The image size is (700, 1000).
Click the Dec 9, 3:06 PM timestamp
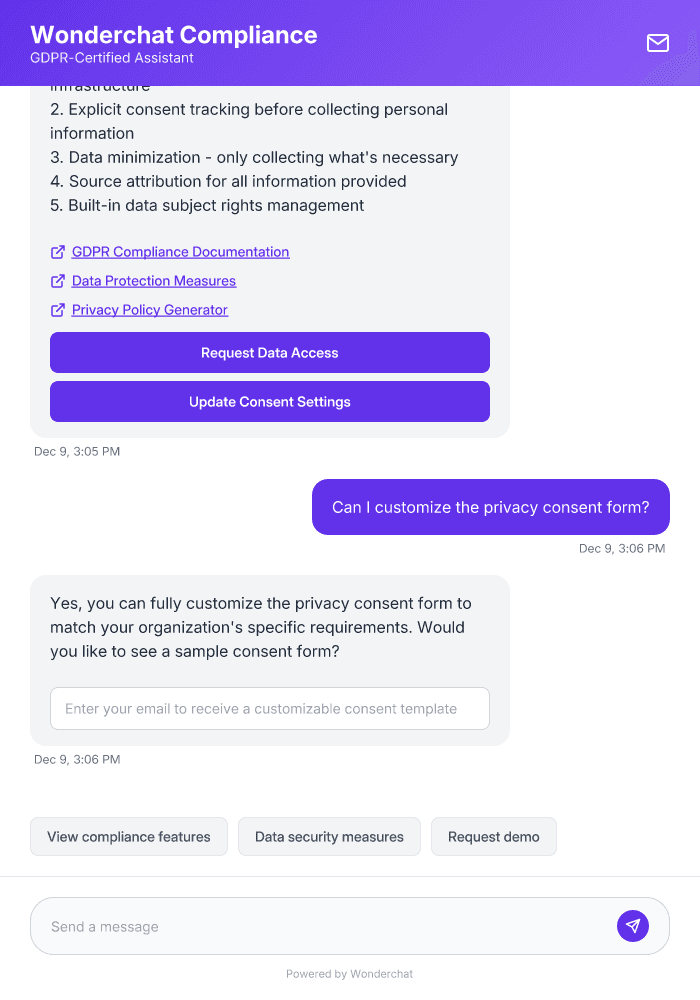coord(622,548)
